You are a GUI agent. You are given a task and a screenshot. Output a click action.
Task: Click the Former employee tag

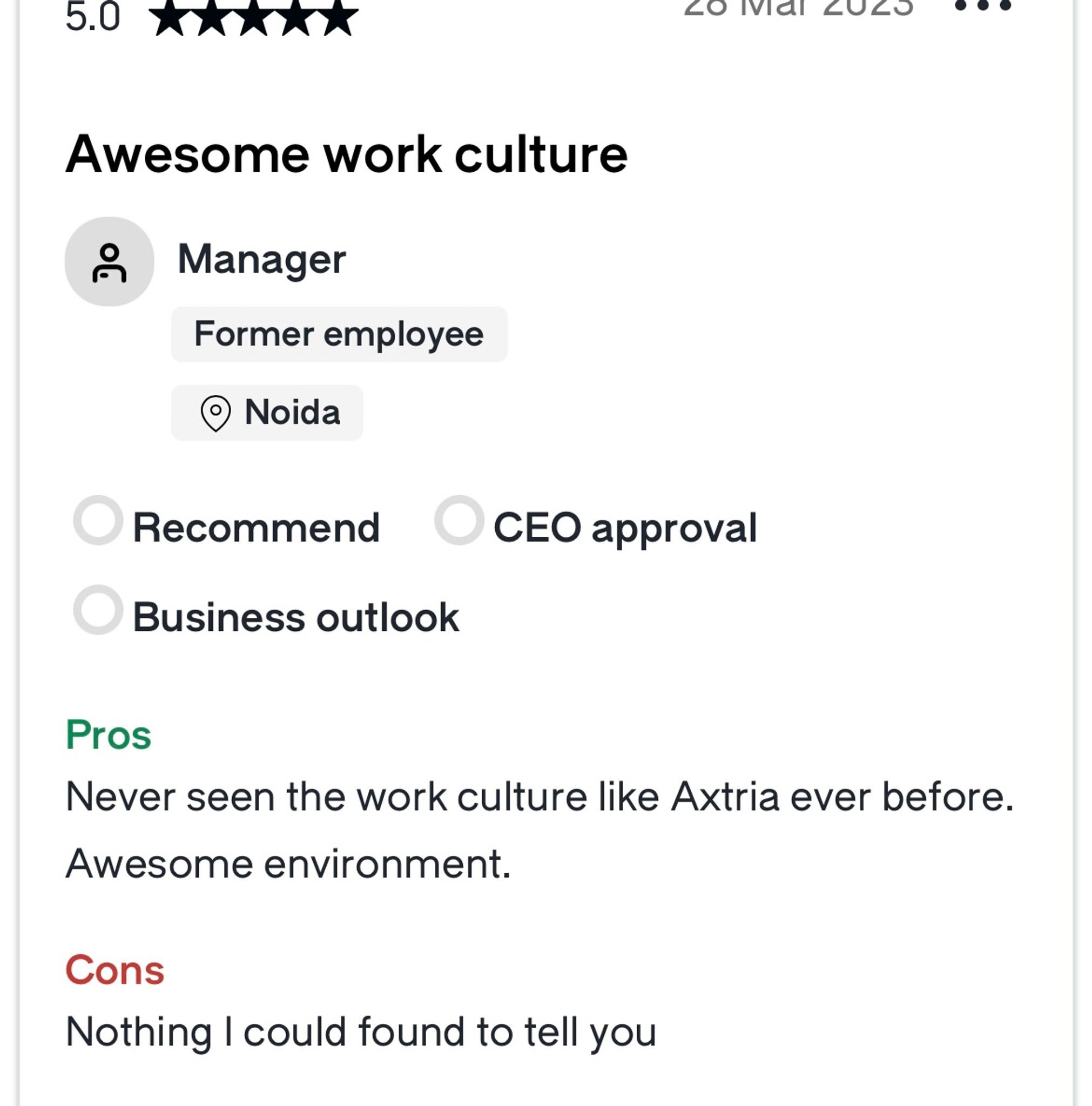tap(339, 334)
